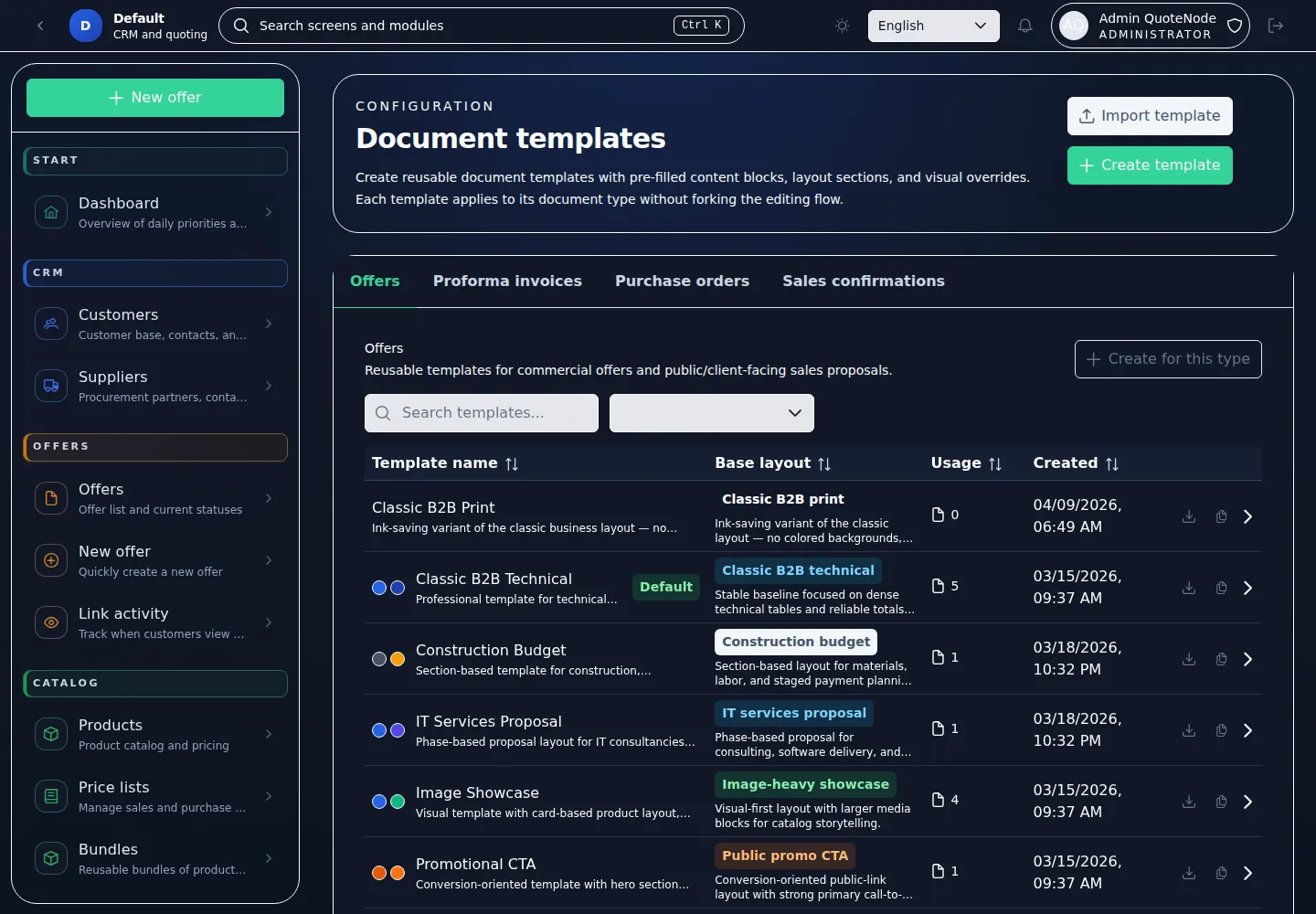Switch to the Proforma invoices tab

[507, 282]
